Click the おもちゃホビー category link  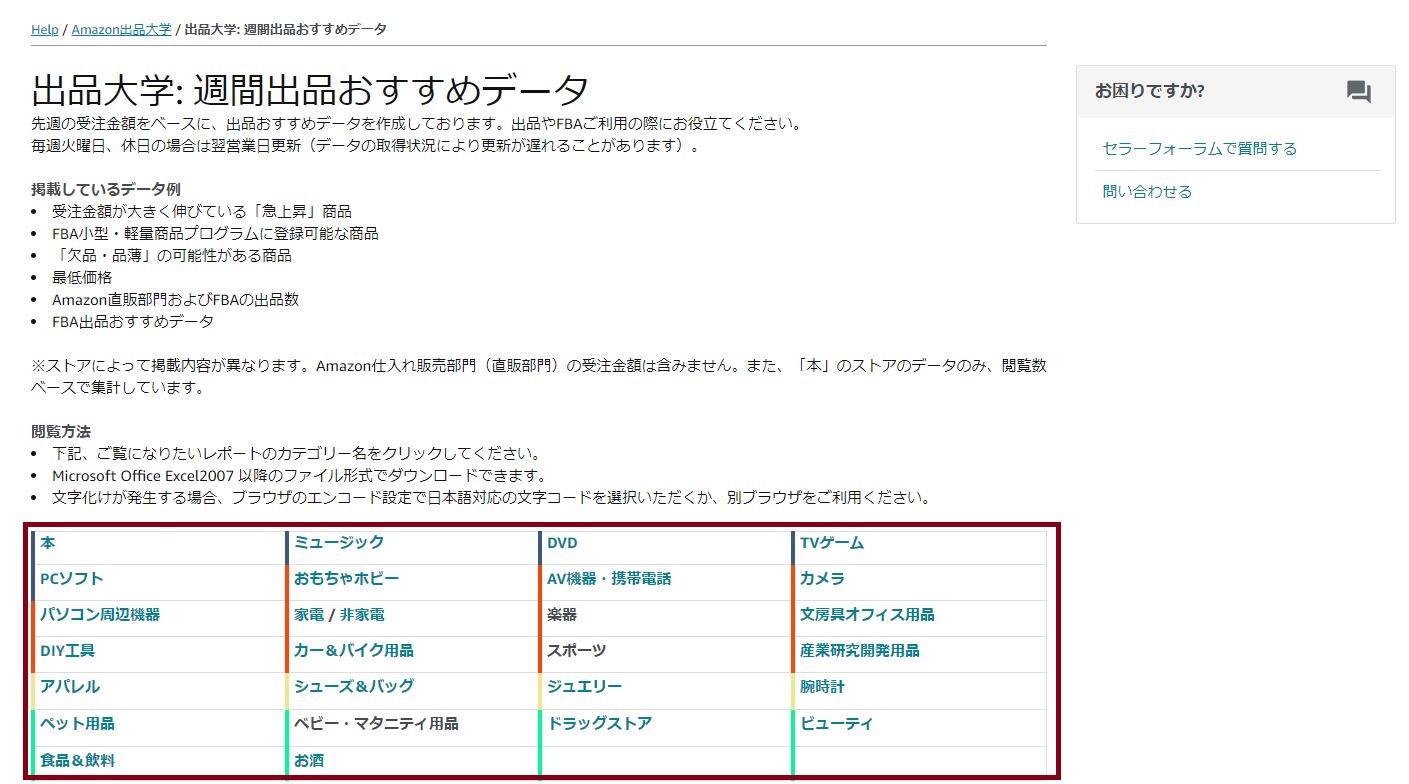coord(346,579)
